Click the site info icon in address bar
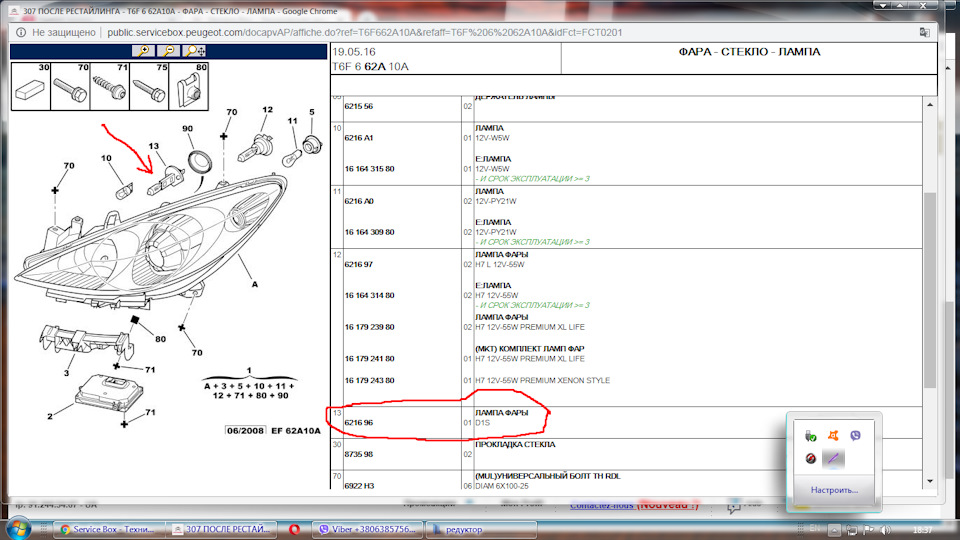The width and height of the screenshot is (960, 540). [x=21, y=32]
